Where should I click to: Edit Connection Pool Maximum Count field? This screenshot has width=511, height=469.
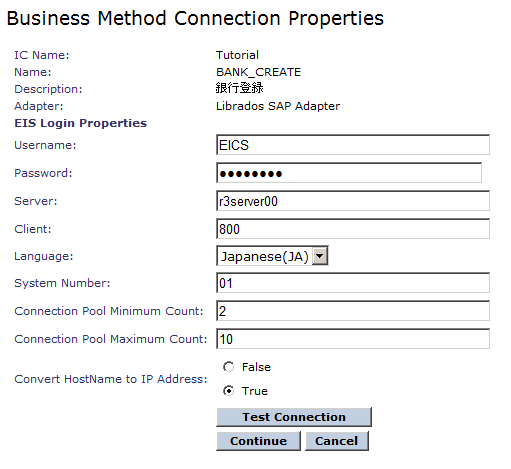coord(353,339)
